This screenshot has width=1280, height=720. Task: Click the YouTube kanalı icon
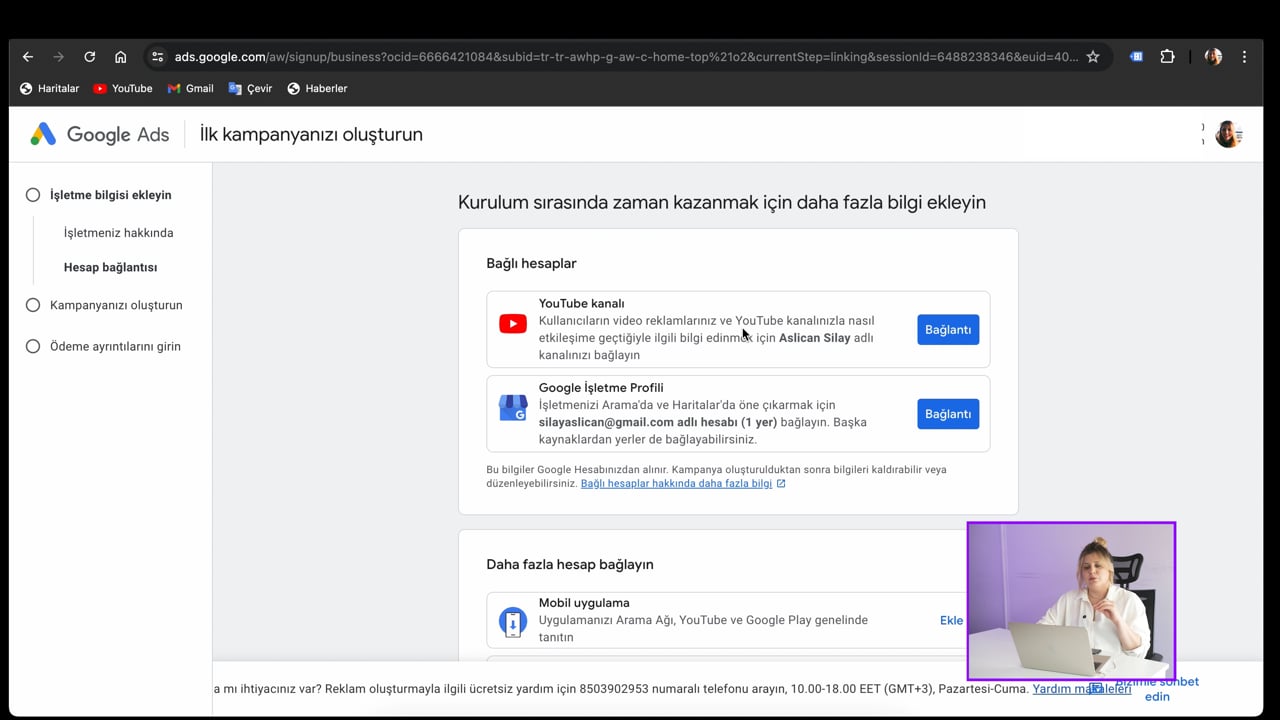pos(513,324)
